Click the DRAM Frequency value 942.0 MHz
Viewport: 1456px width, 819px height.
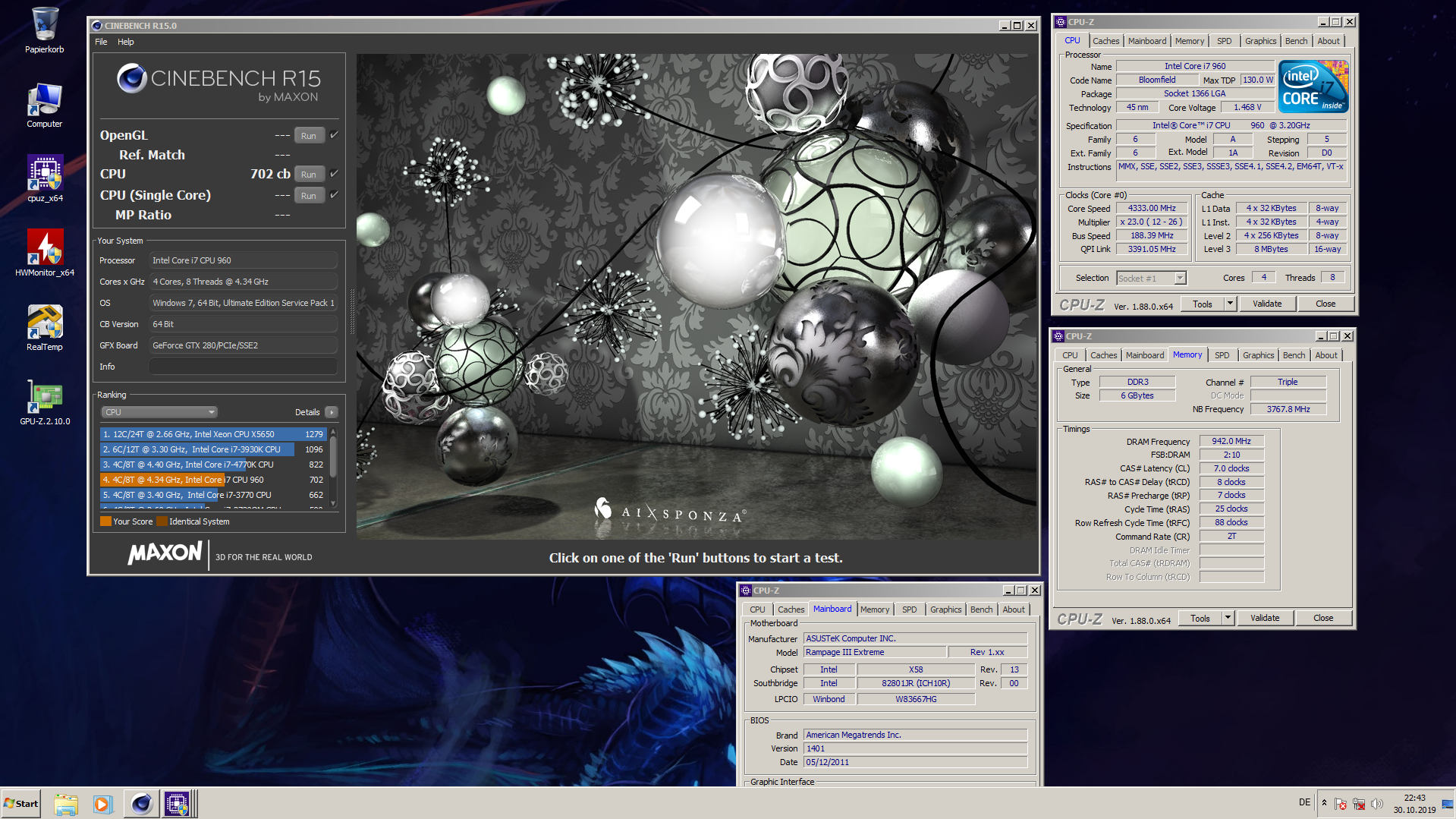[x=1231, y=441]
